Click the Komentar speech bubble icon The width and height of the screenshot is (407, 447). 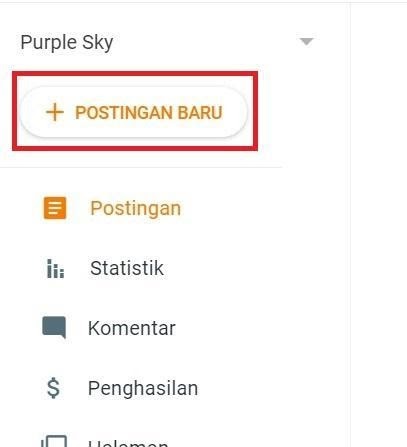(54, 327)
